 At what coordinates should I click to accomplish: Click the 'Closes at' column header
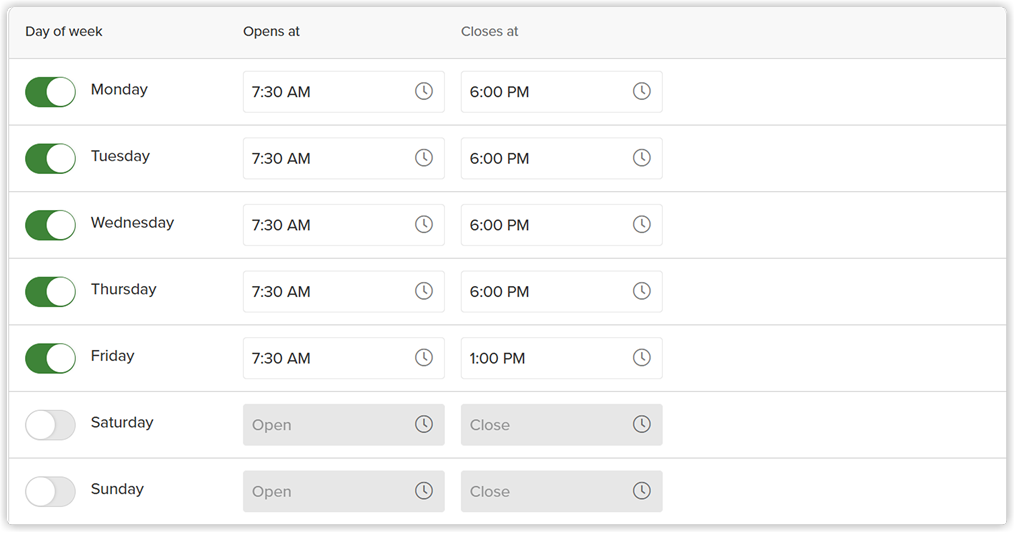pyautogui.click(x=489, y=32)
